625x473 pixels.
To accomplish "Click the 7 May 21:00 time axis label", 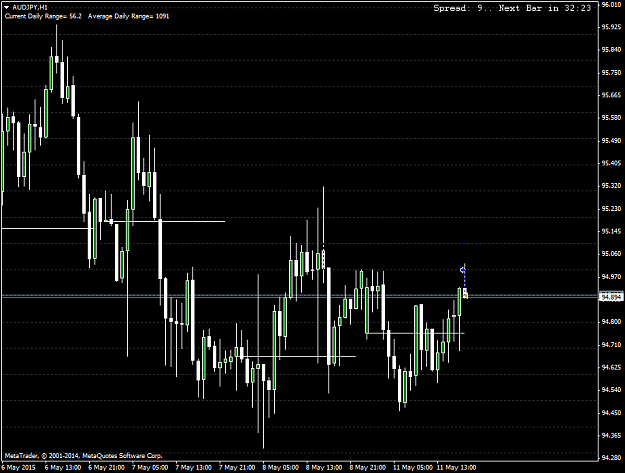I will pos(237,467).
